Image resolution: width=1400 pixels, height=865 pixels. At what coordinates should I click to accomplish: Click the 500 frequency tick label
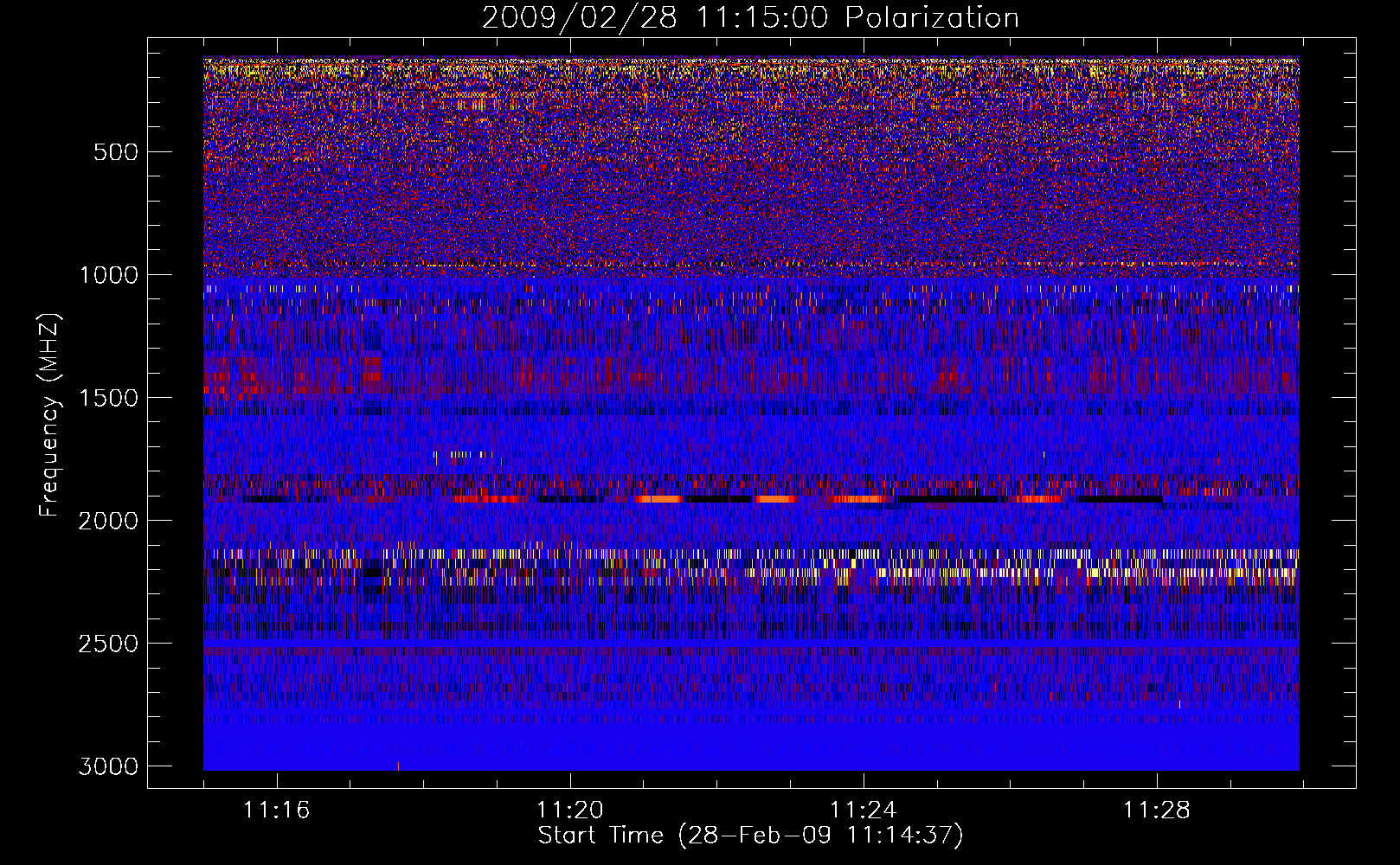tap(115, 152)
